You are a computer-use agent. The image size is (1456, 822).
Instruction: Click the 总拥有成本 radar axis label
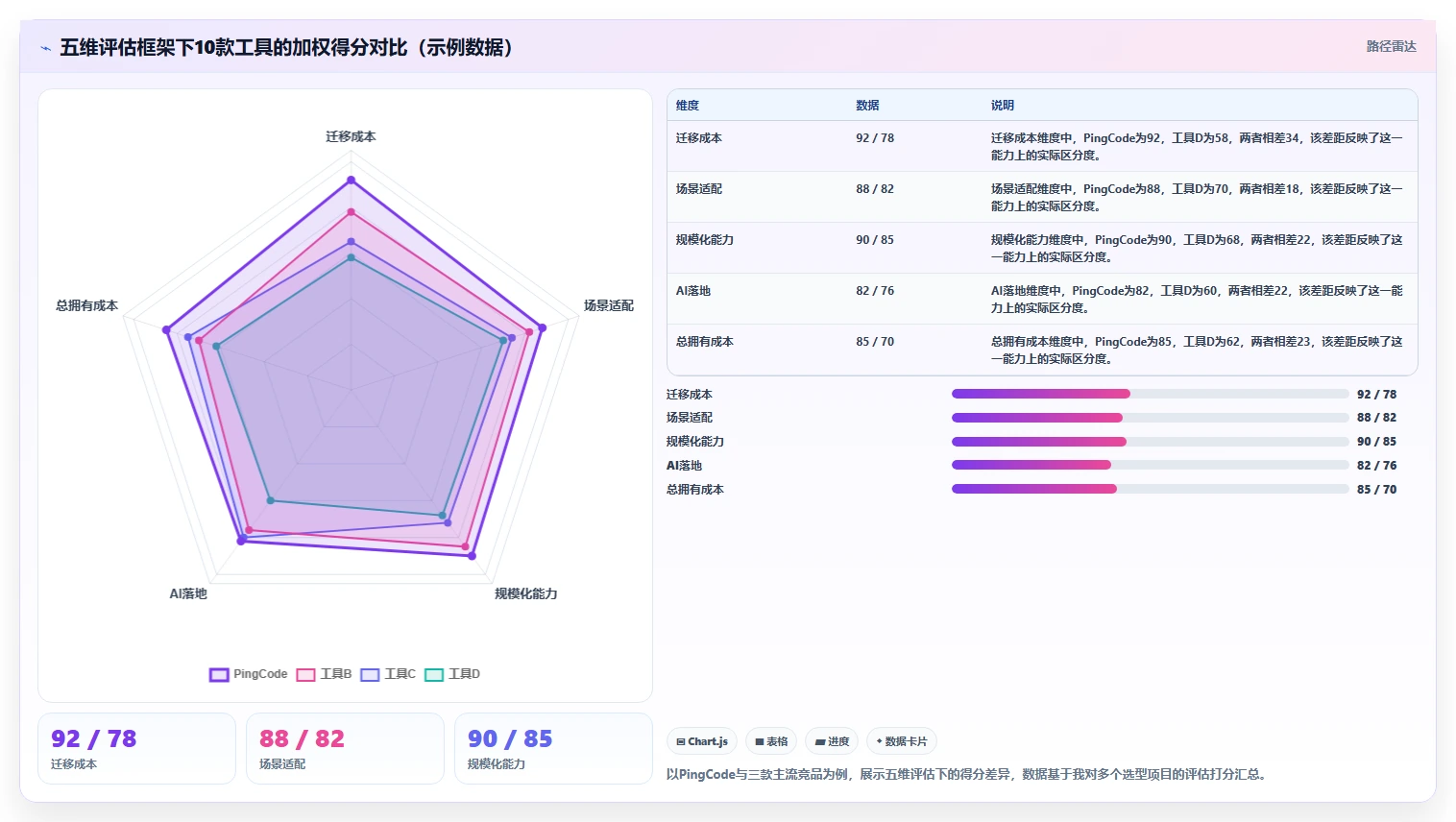pyautogui.click(x=86, y=305)
